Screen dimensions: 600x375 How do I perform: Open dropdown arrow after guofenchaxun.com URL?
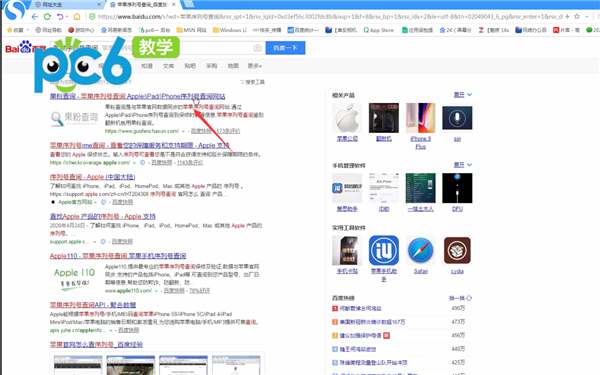(183, 131)
